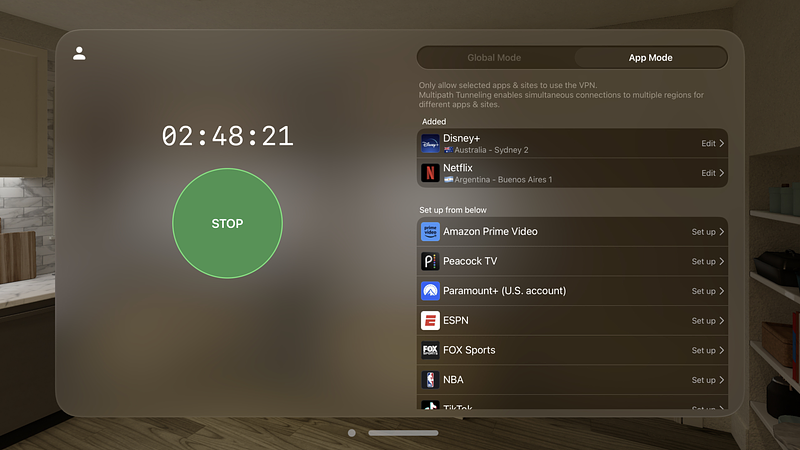The image size is (800, 450).
Task: Click the window close dot below panel
Action: pos(352,433)
